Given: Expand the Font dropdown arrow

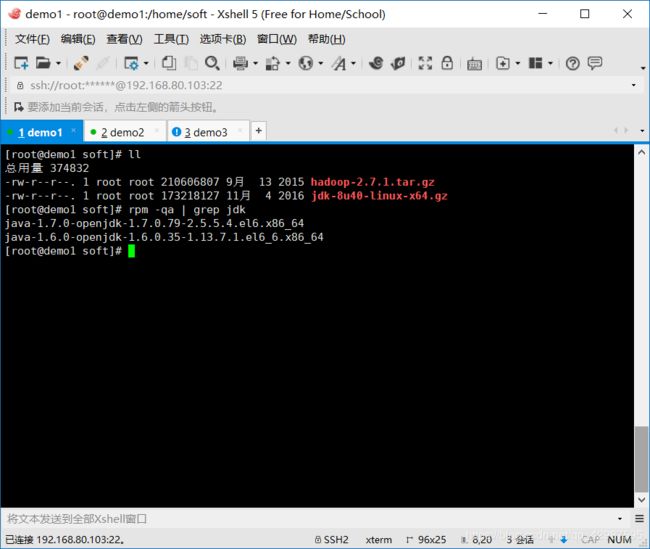Looking at the screenshot, I should (x=354, y=63).
